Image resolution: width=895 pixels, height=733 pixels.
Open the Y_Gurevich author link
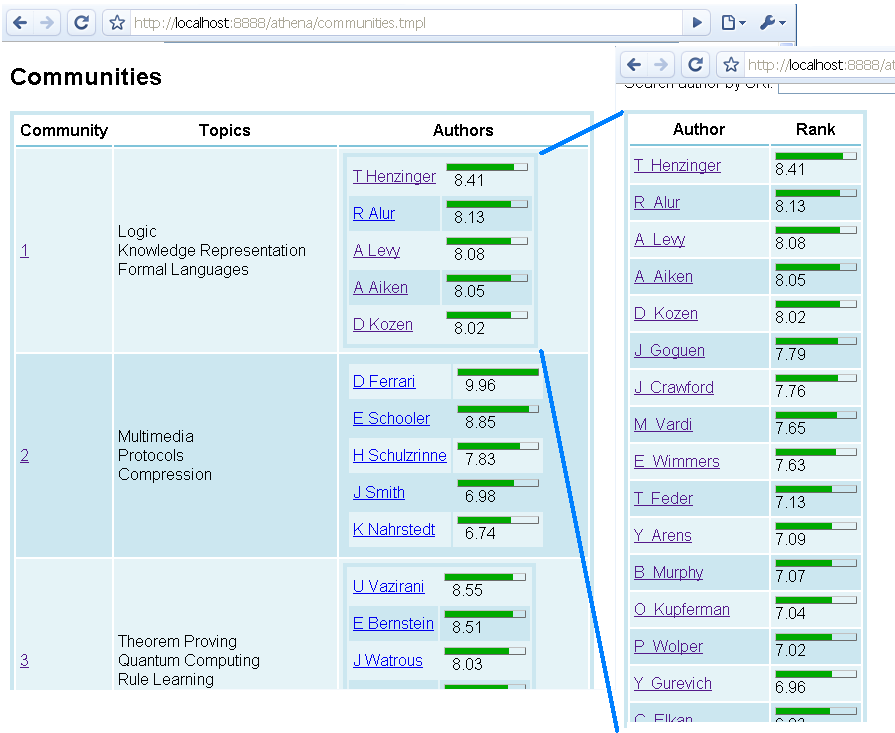[672, 683]
